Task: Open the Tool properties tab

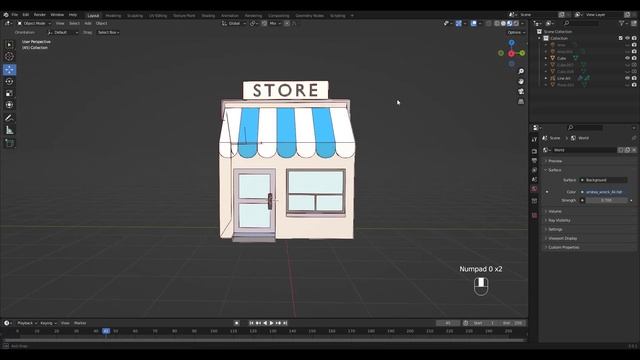Action: coord(534,140)
